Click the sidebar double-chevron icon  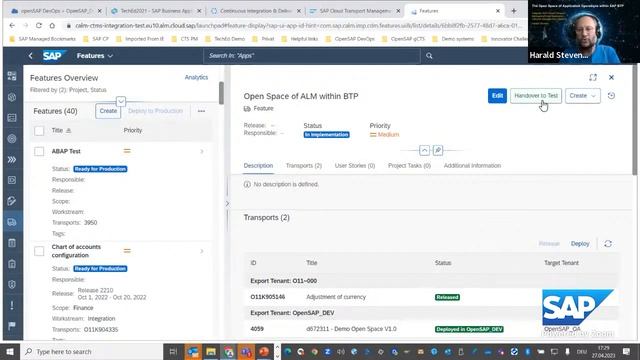pyautogui.click(x=12, y=160)
